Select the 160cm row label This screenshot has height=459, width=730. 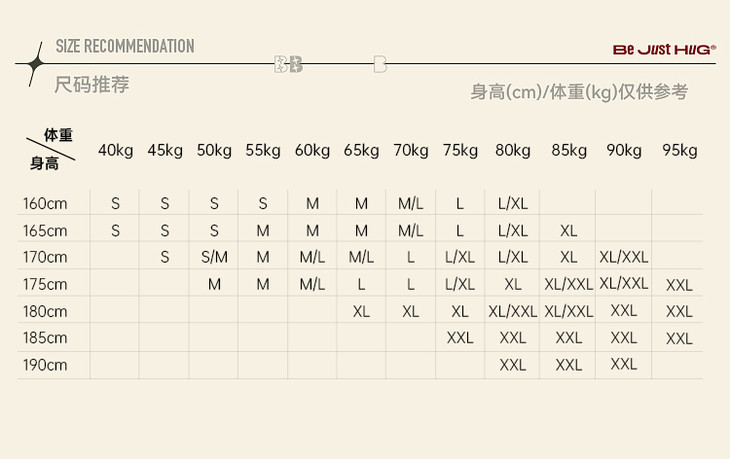pos(45,204)
